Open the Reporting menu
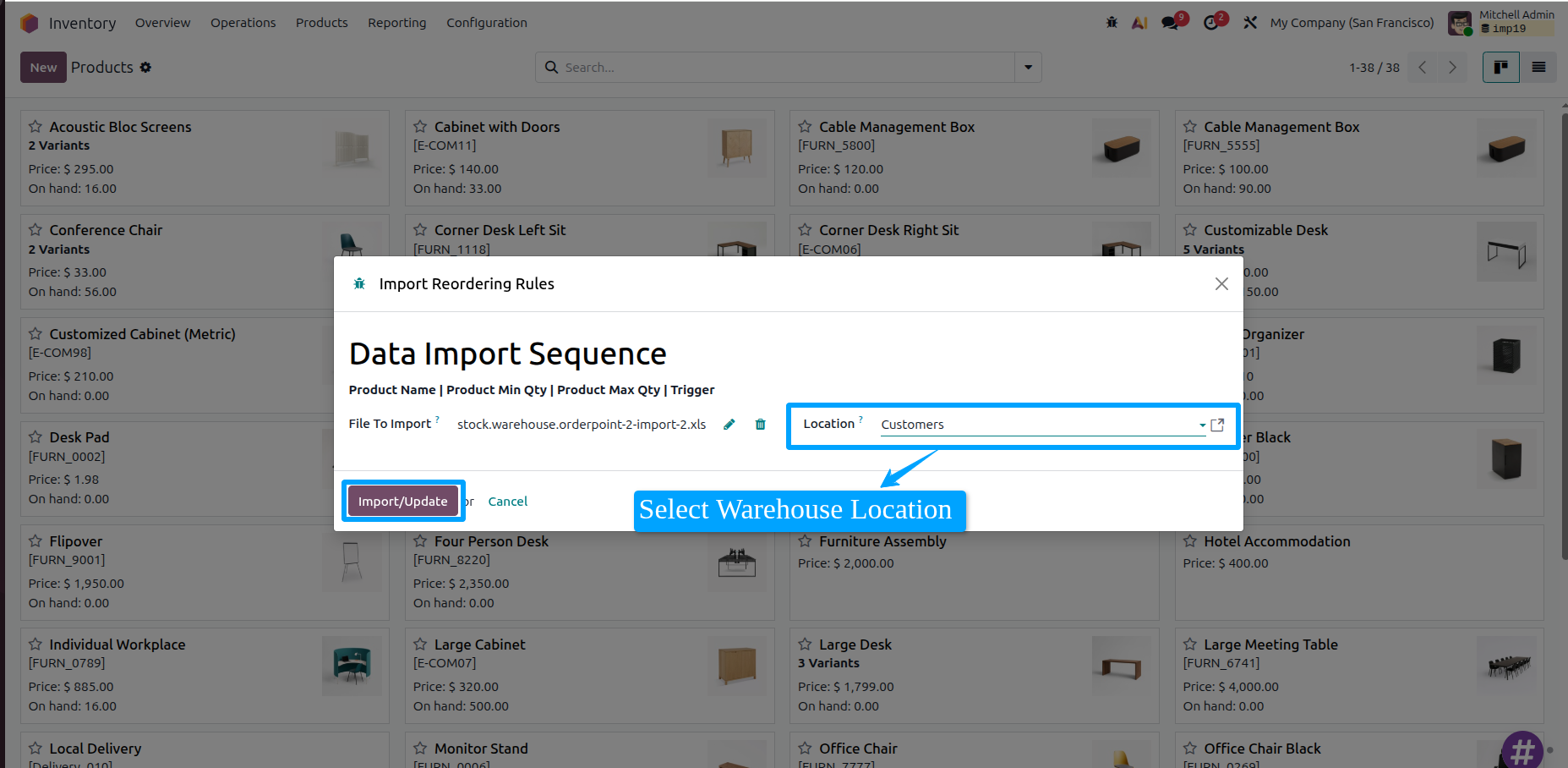 click(396, 23)
